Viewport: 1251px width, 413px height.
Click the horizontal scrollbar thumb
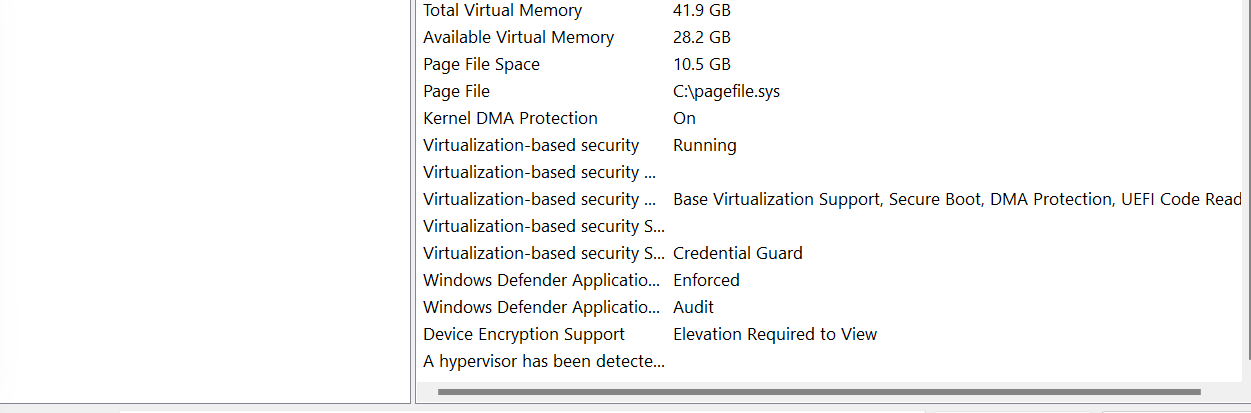pos(818,392)
